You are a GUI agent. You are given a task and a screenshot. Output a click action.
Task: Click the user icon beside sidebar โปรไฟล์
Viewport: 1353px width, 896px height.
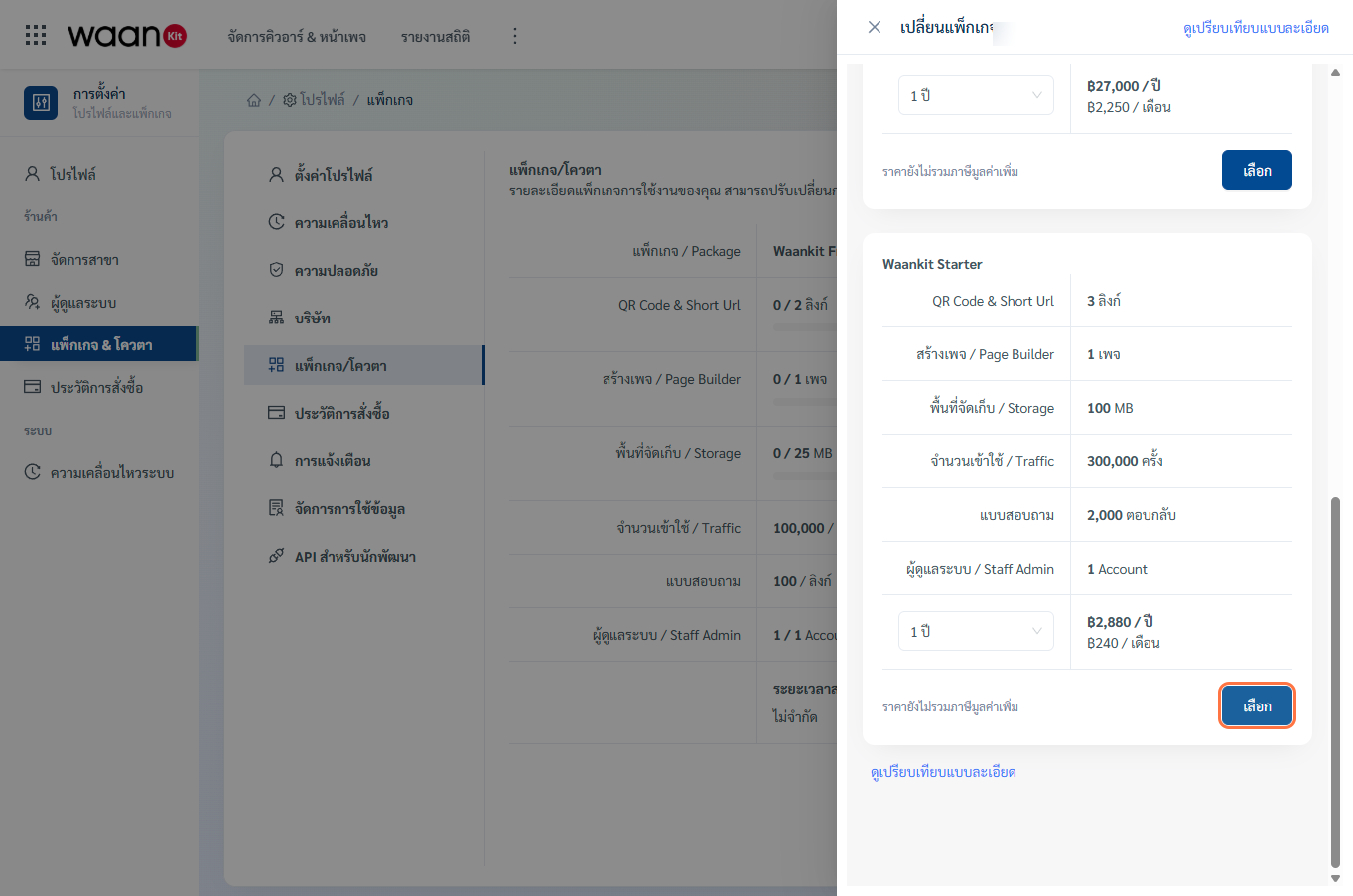[x=33, y=174]
